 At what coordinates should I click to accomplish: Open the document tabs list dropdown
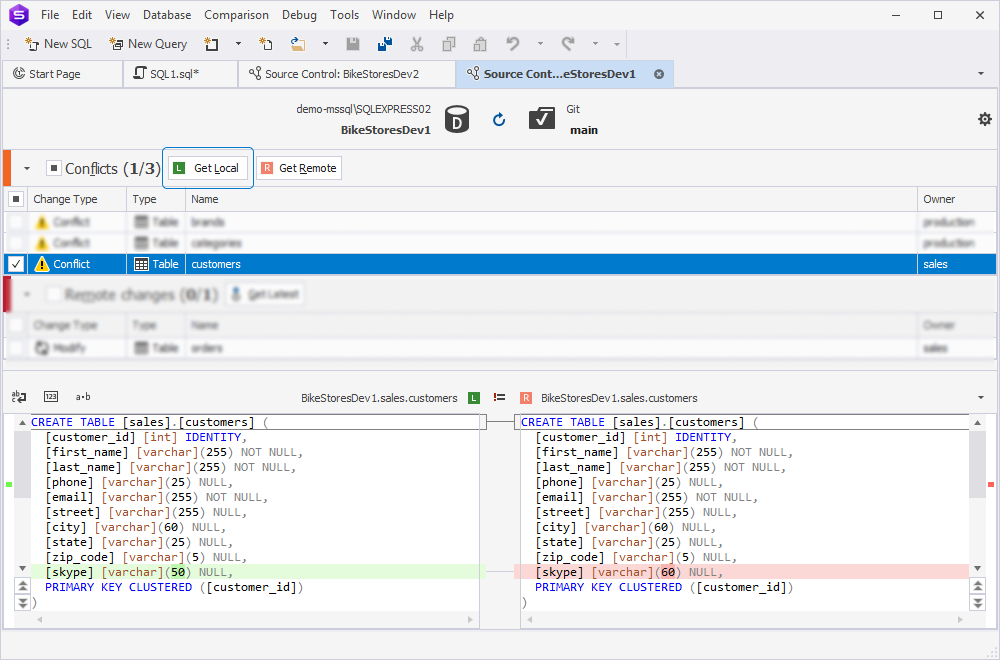[981, 74]
